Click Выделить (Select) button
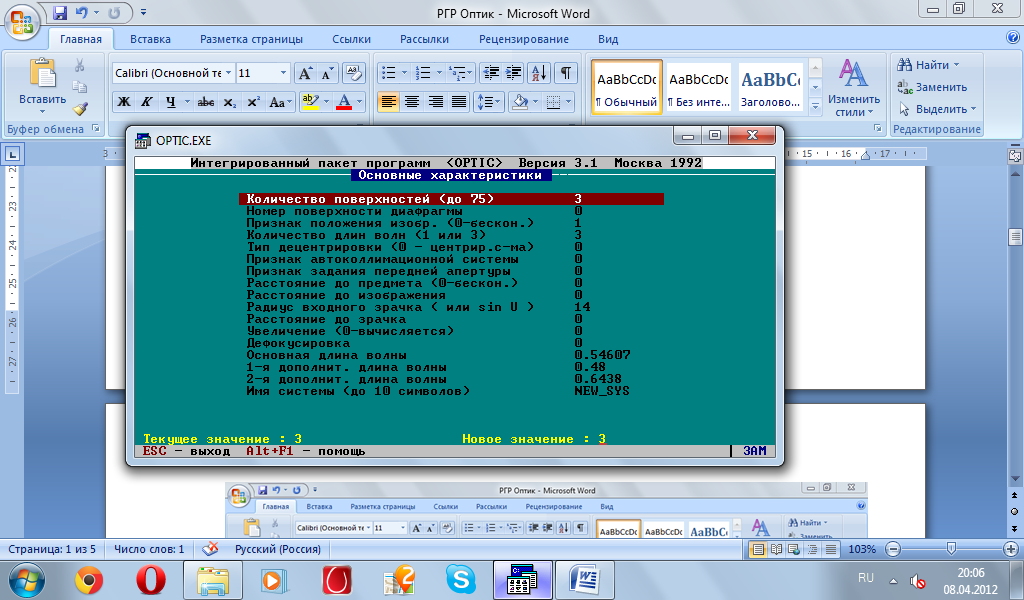 pos(937,109)
